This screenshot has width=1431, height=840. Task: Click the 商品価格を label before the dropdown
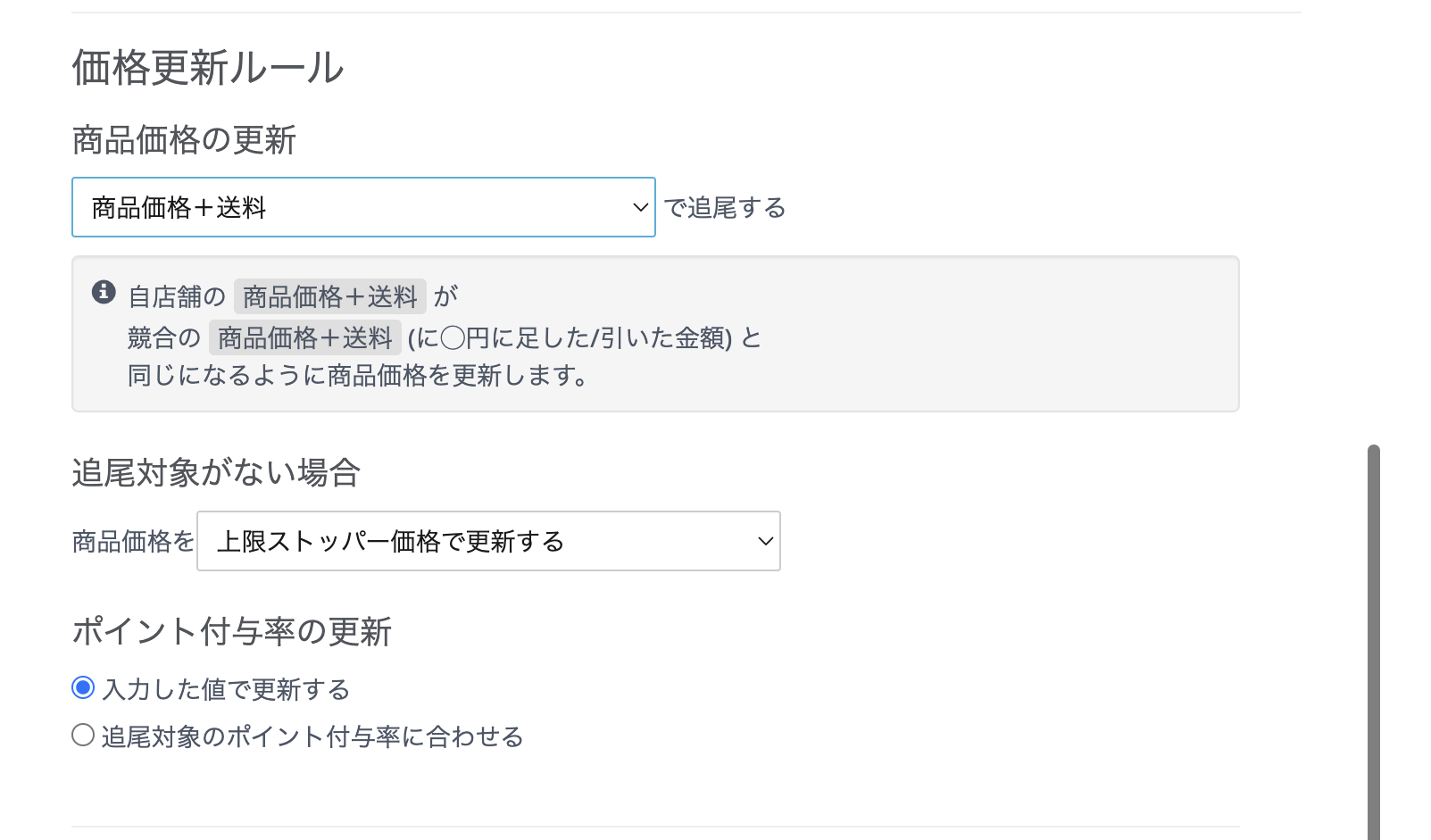[x=133, y=542]
